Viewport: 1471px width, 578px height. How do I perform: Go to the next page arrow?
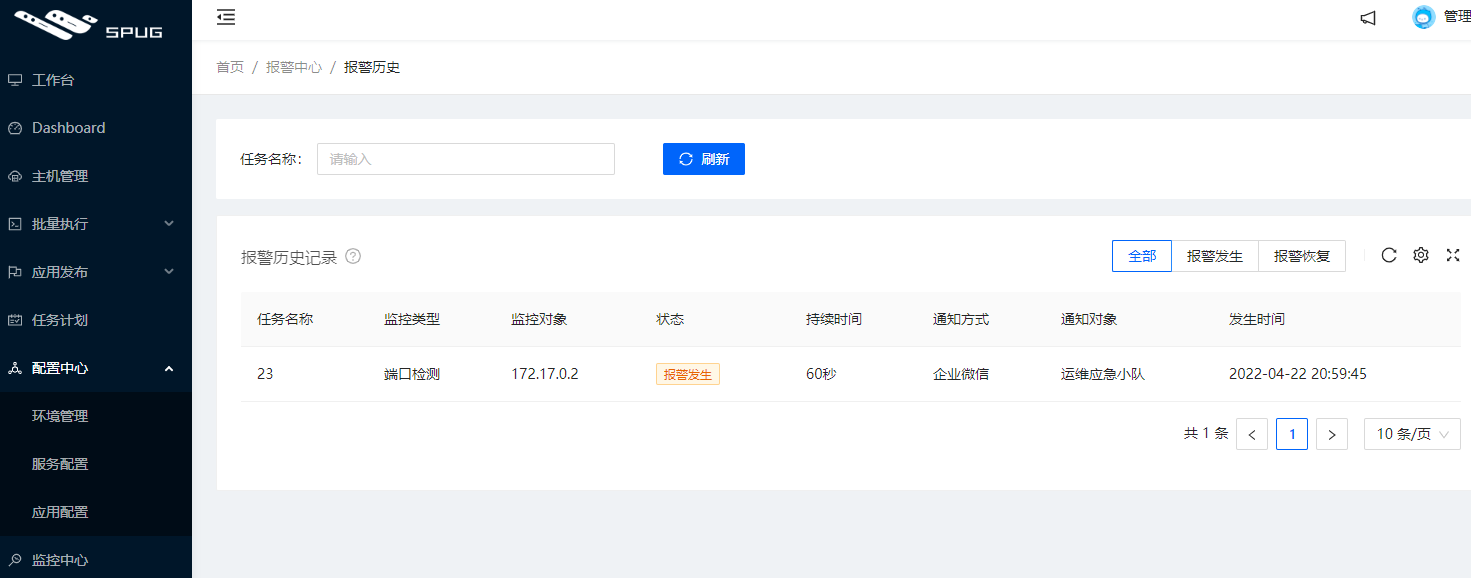click(1331, 433)
